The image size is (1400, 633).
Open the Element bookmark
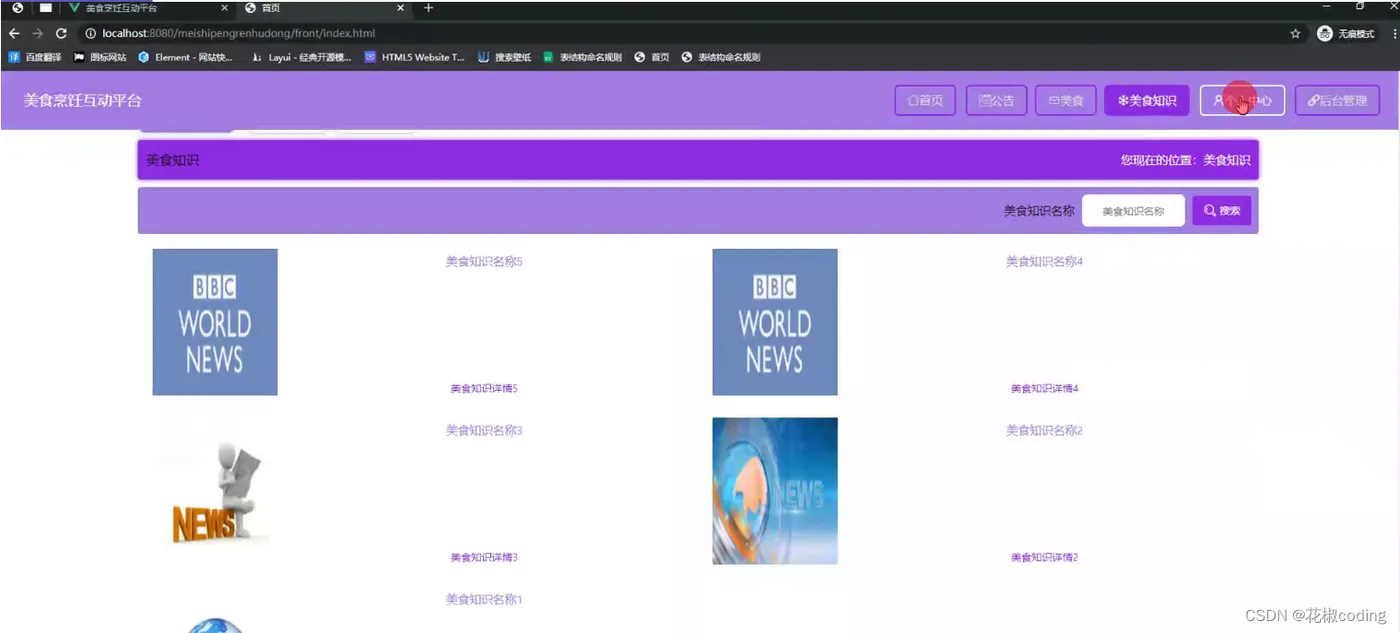(x=185, y=57)
